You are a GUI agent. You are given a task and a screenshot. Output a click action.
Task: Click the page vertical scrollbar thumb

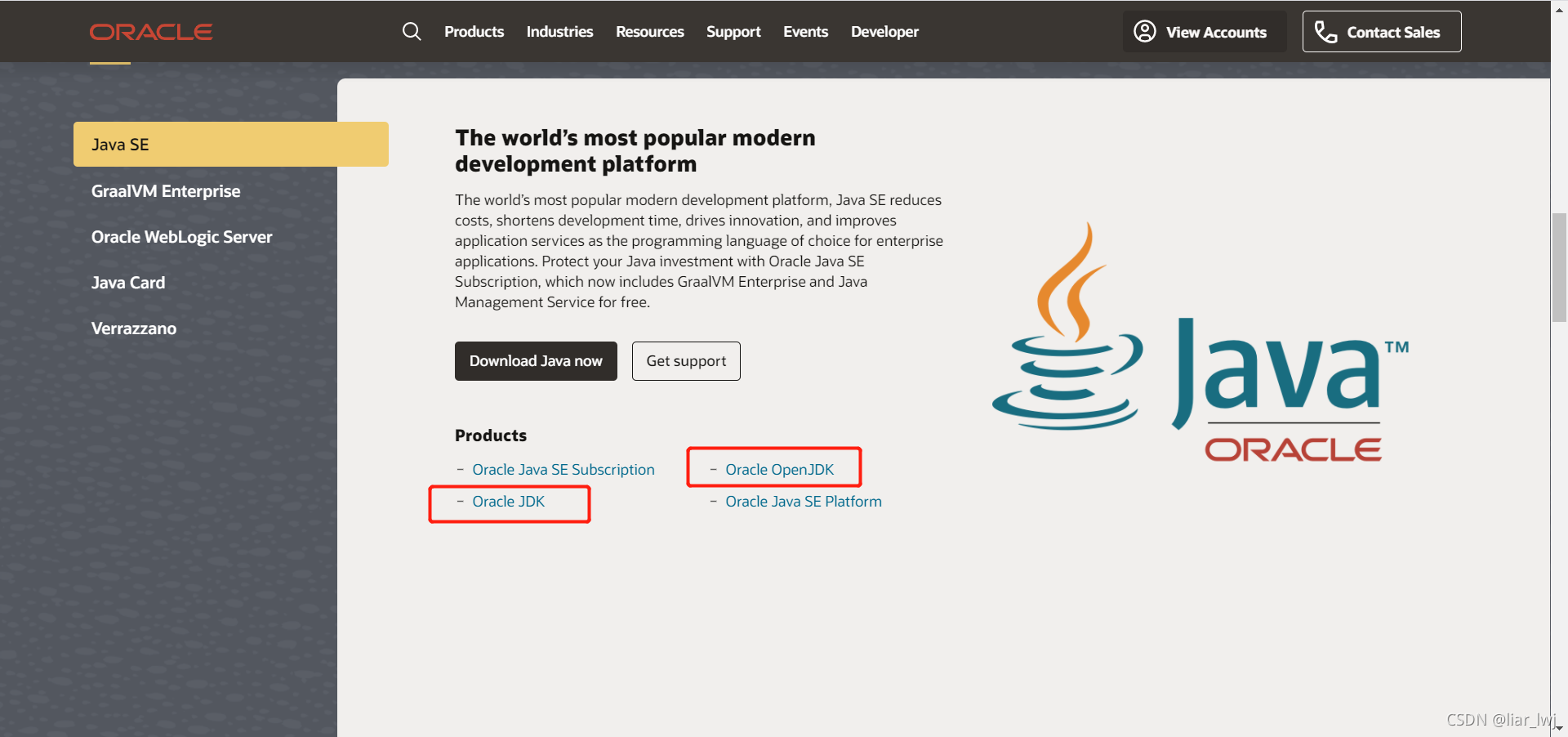(1559, 268)
